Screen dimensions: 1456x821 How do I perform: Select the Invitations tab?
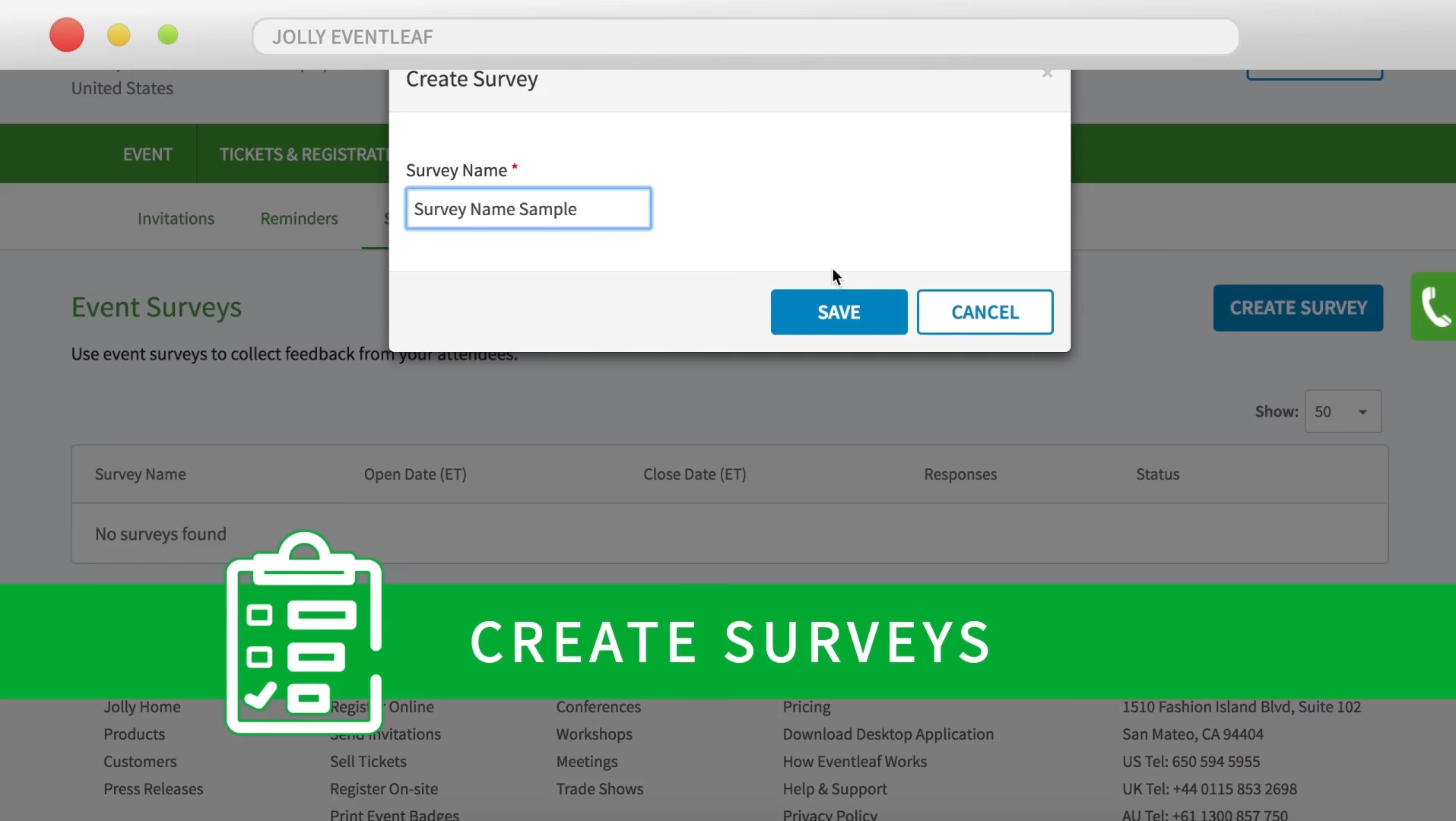tap(176, 218)
